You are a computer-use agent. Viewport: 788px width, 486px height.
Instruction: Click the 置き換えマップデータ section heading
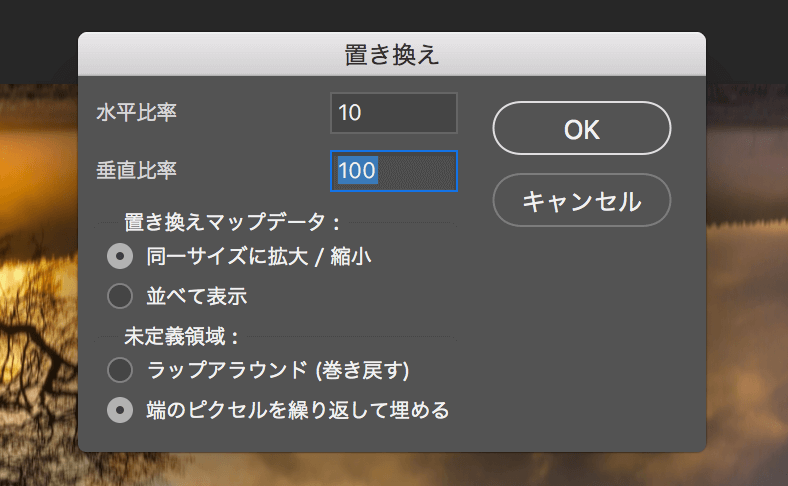232,222
